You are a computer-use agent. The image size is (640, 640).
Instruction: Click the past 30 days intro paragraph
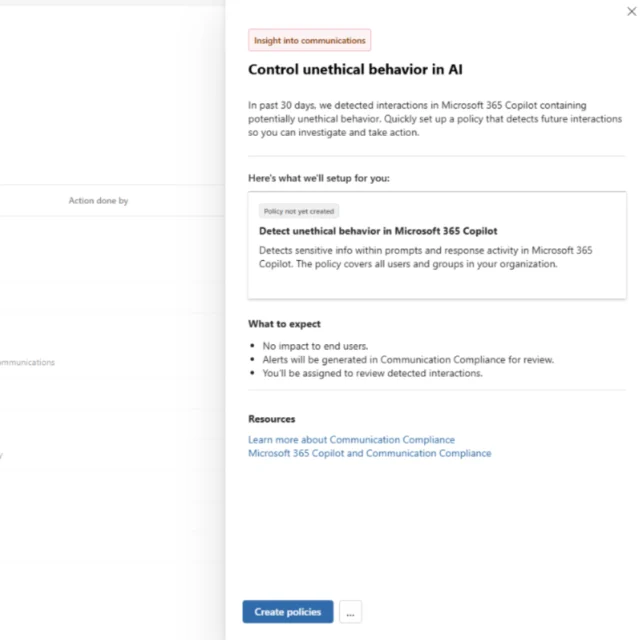[432, 118]
